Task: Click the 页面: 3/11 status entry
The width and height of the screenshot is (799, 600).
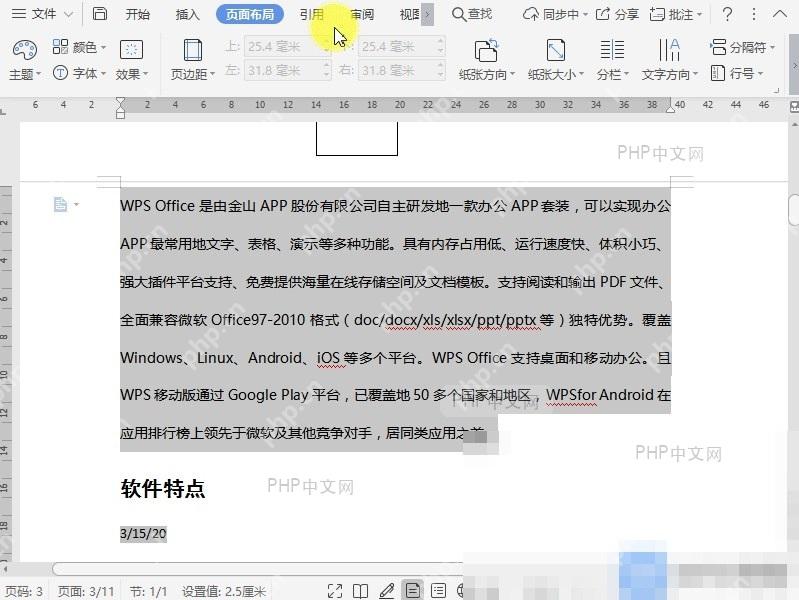Action: pos(86,591)
